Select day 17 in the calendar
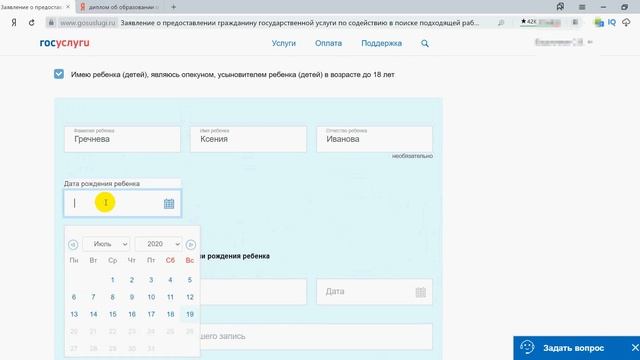 (151, 314)
